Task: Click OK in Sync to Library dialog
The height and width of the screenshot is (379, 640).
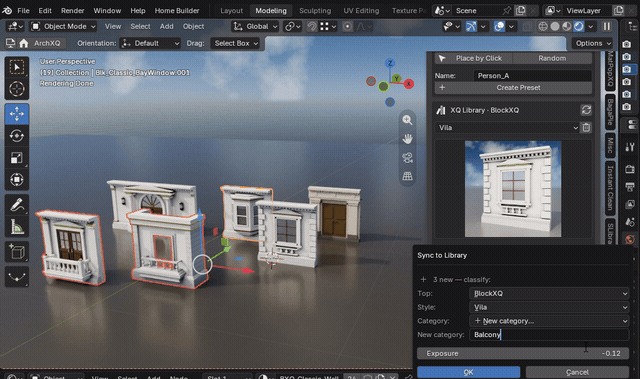Action: tap(469, 372)
